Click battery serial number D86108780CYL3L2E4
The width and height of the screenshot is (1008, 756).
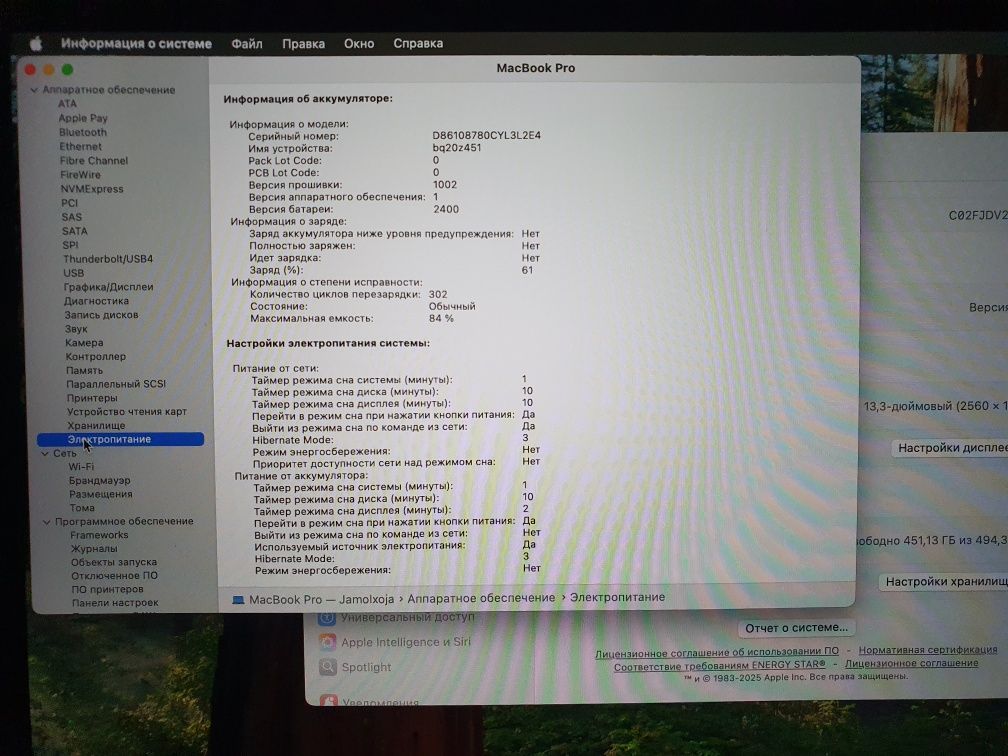click(486, 135)
